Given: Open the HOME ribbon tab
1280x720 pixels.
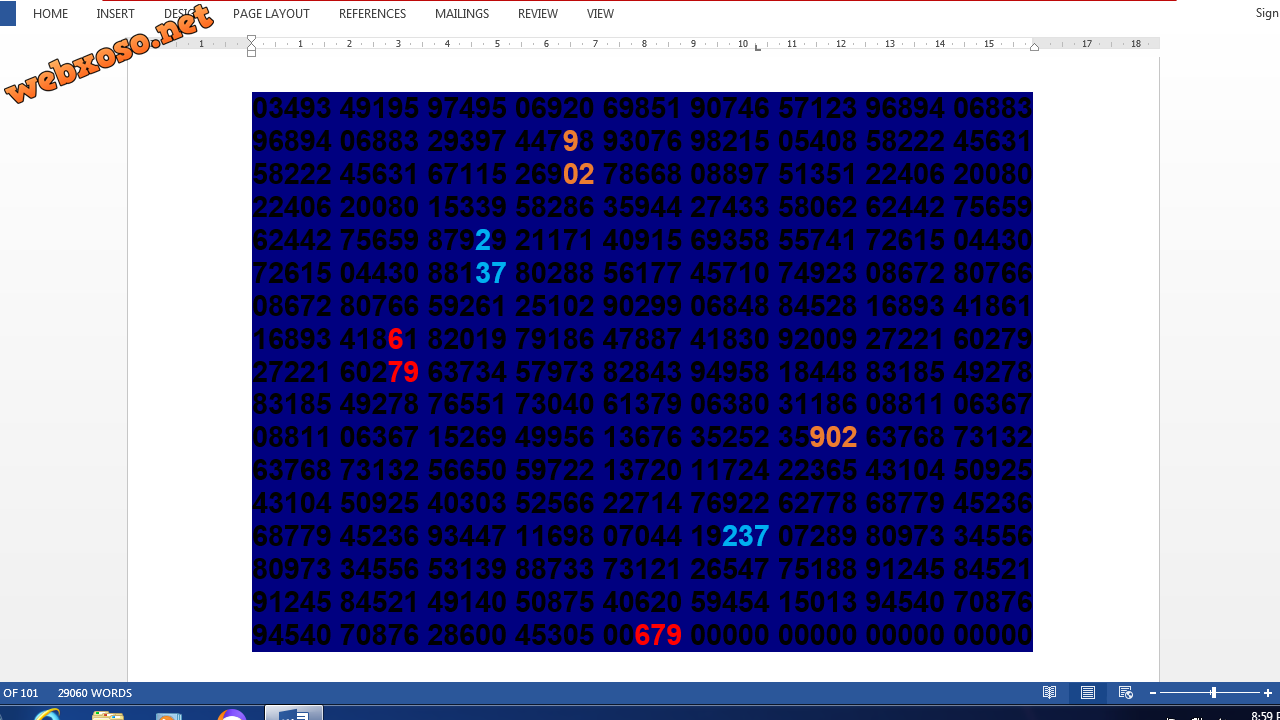Looking at the screenshot, I should click(x=50, y=14).
